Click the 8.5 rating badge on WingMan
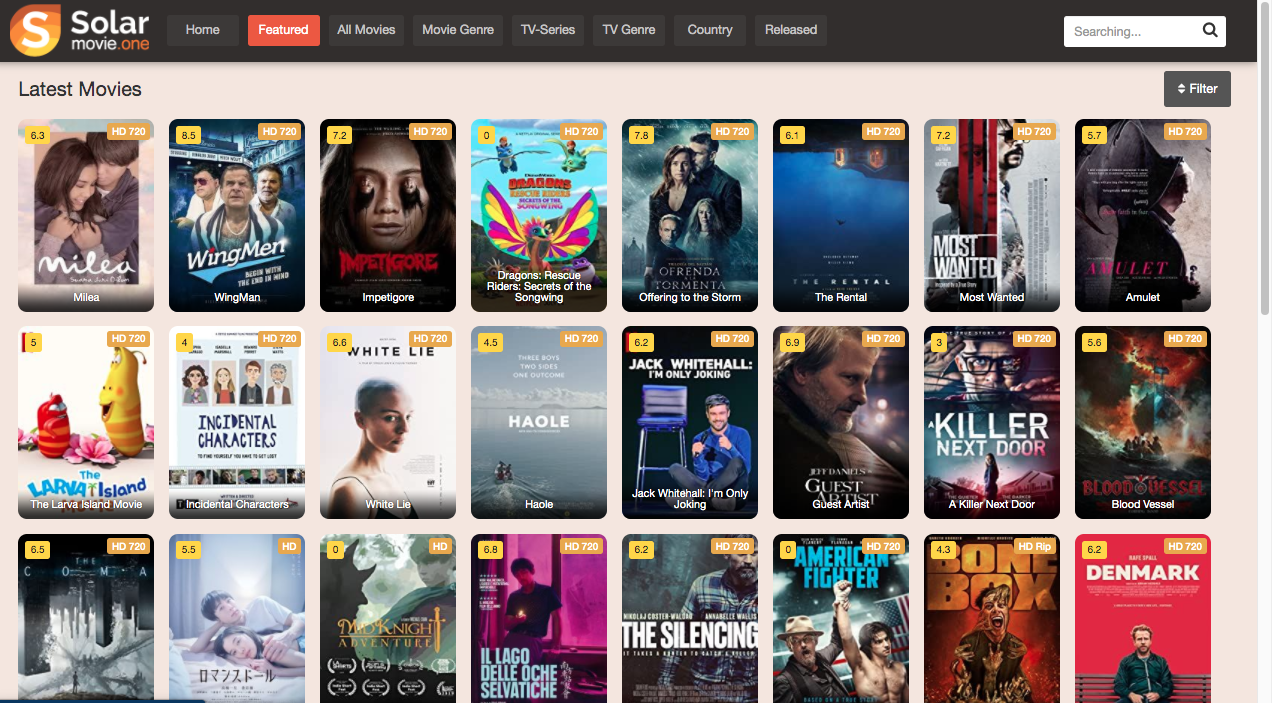Image resolution: width=1272 pixels, height=703 pixels. click(188, 135)
